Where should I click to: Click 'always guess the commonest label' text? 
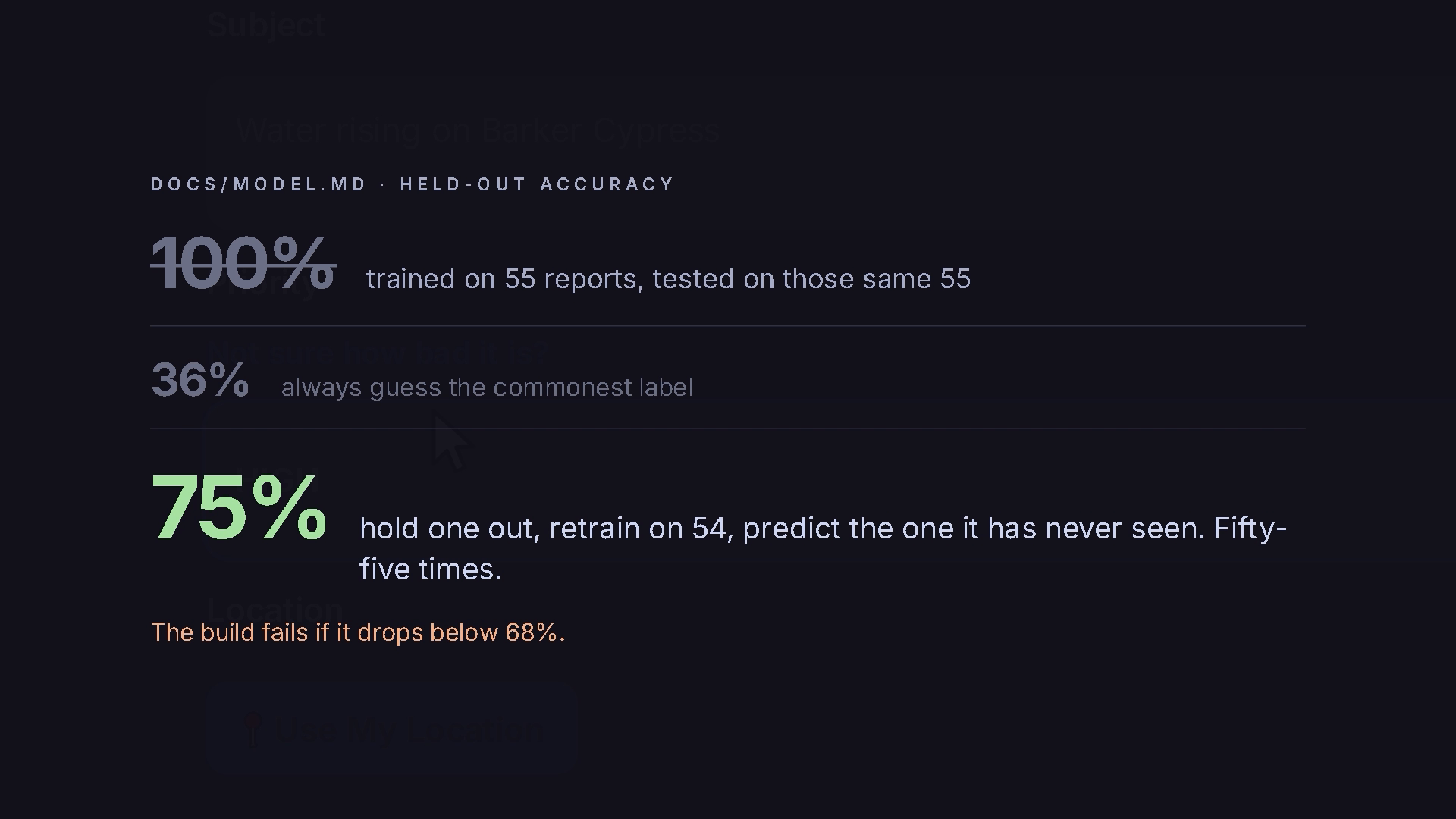487,388
